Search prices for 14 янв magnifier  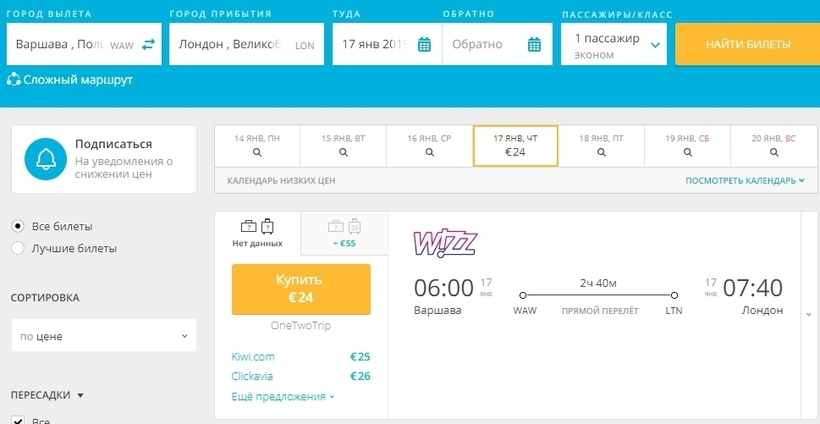coord(257,153)
